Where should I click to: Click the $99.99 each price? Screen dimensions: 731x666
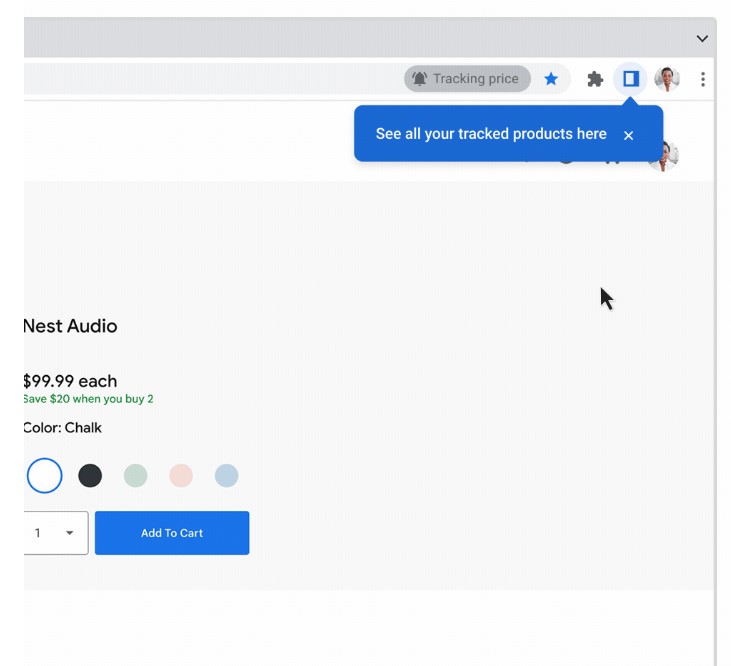[x=70, y=381]
